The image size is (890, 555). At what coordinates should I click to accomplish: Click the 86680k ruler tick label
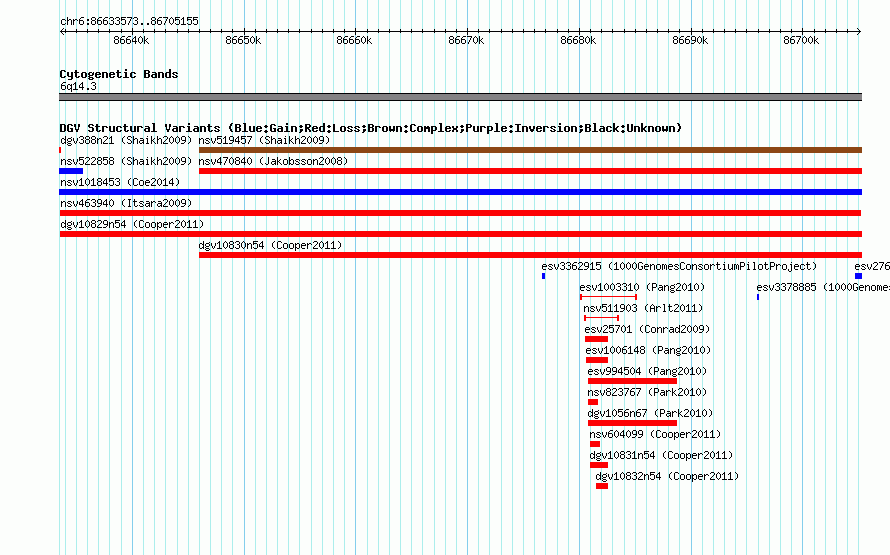[x=578, y=40]
